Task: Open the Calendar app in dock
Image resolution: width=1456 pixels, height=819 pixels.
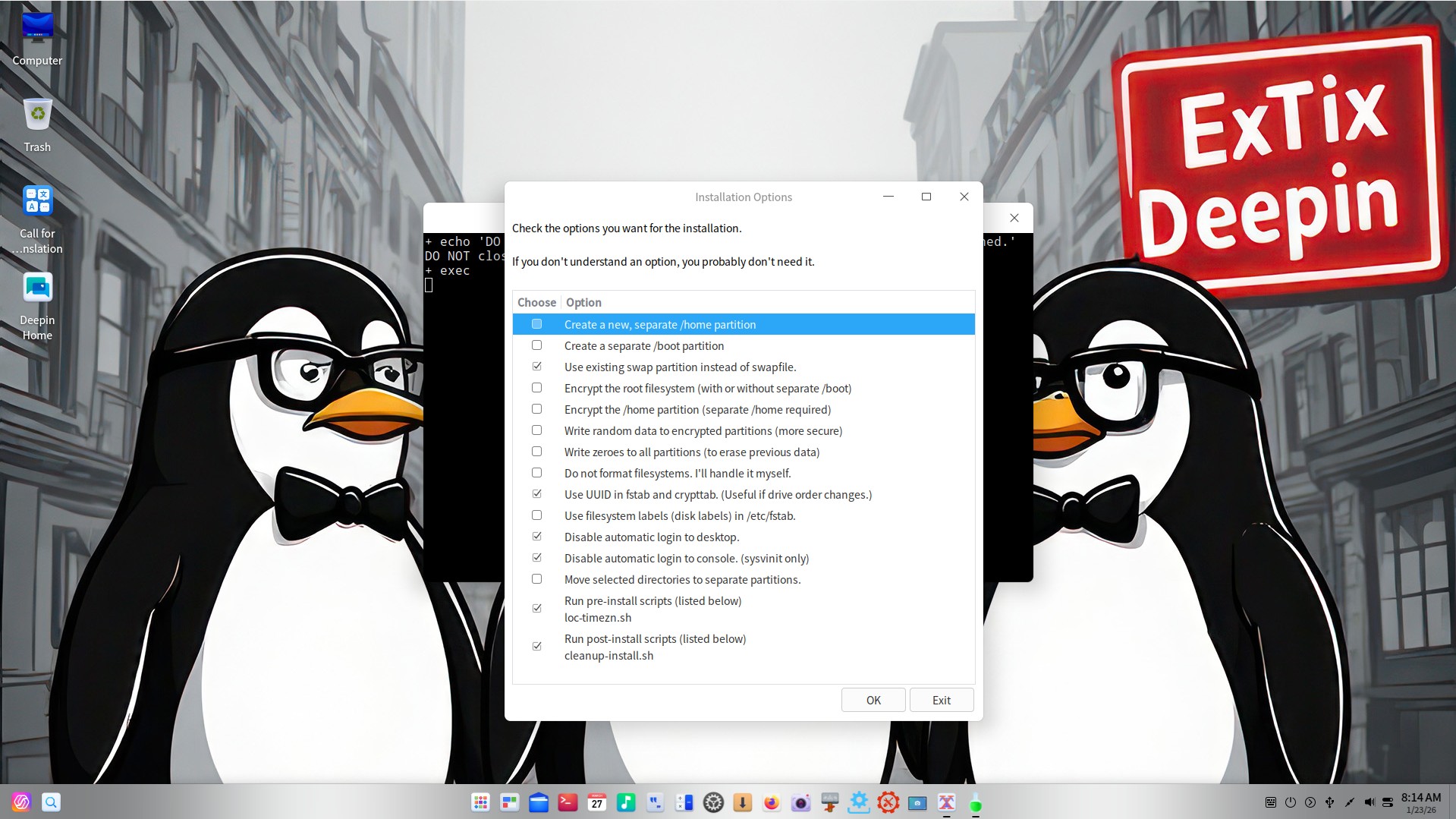Action: (x=597, y=802)
